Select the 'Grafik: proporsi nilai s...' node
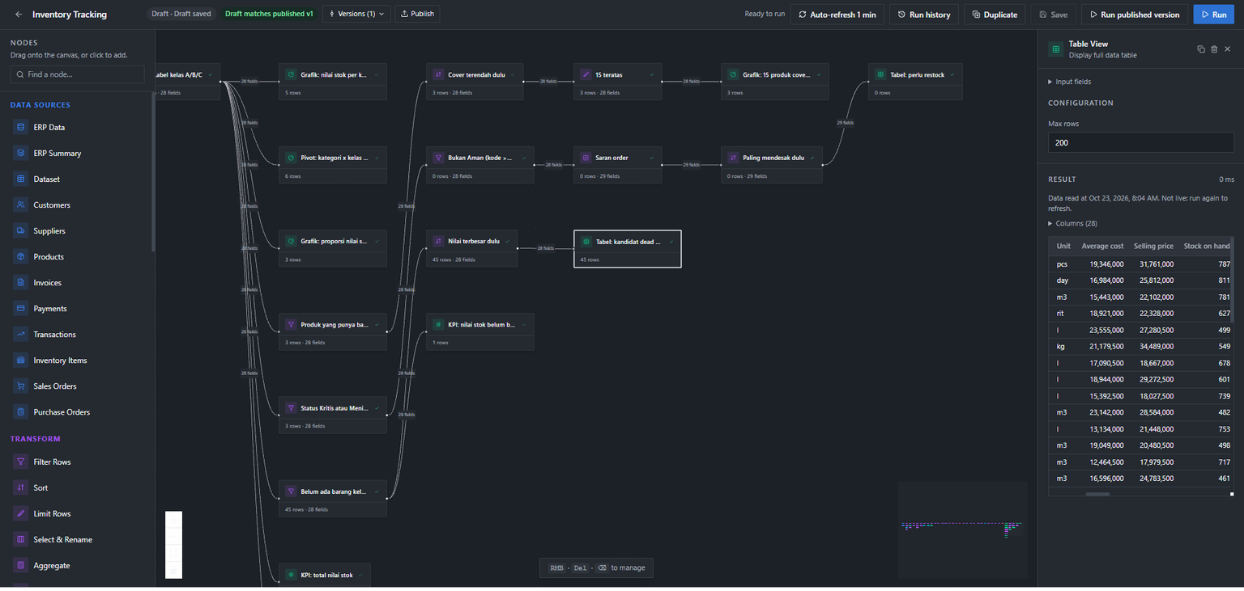The width and height of the screenshot is (1244, 591). (x=332, y=248)
